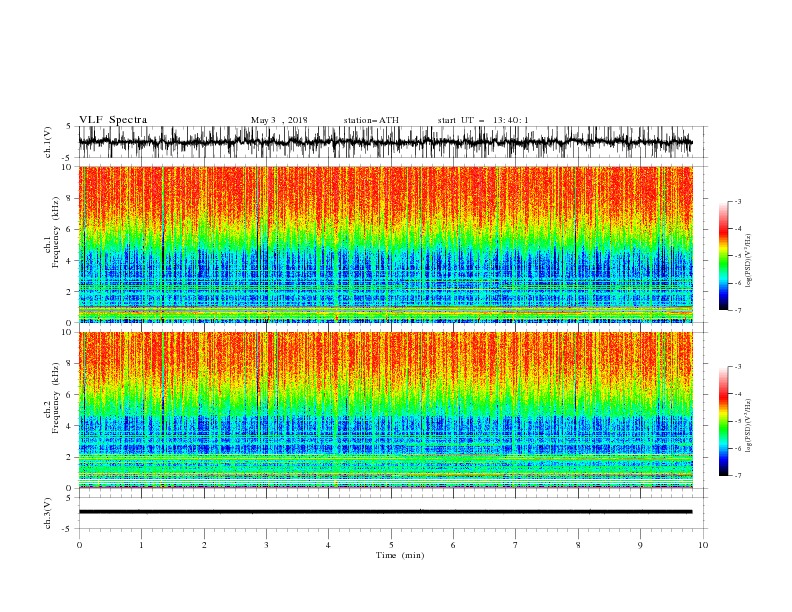The height and width of the screenshot is (612, 792).
Task: Click time axis tick label "8"
Action: click(x=578, y=545)
